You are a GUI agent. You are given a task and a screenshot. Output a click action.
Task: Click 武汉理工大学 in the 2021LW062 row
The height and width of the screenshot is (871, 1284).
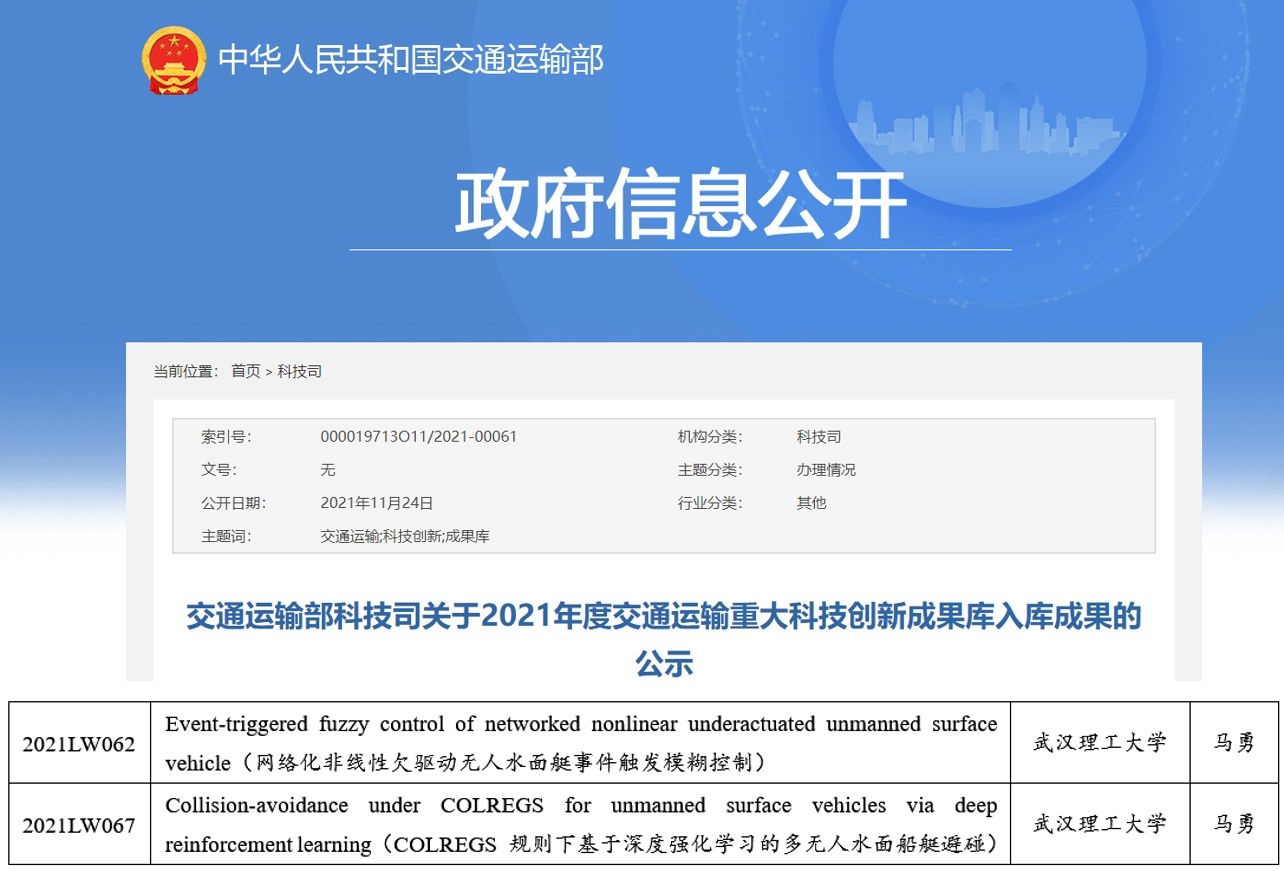(1099, 743)
